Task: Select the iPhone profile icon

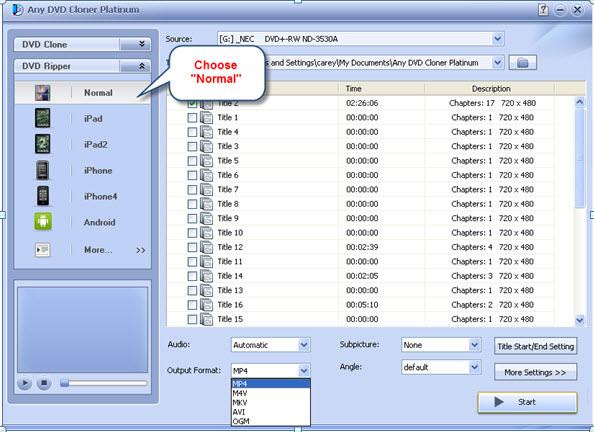Action: tap(42, 170)
